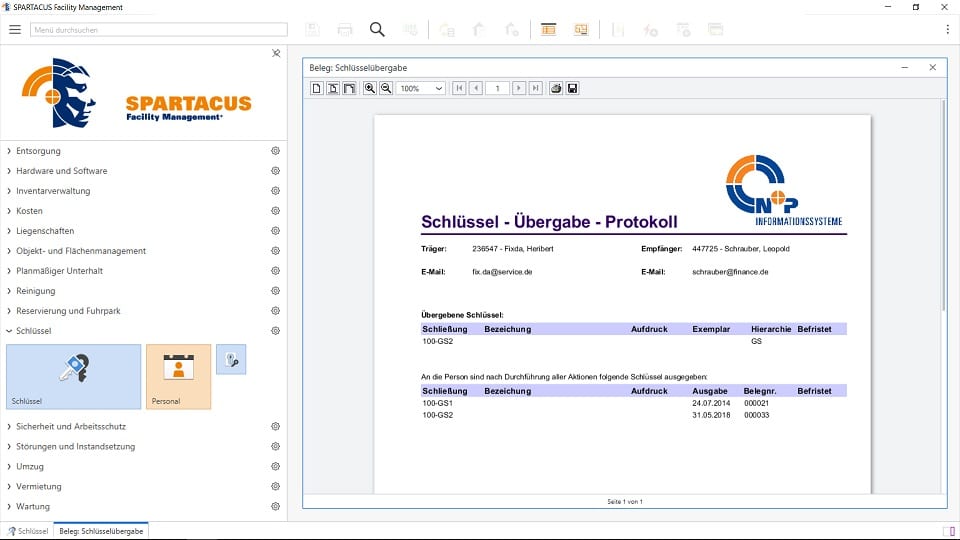Screen dimensions: 960x540
Task: Print the Schlüsselübergabe report
Action: point(556,88)
